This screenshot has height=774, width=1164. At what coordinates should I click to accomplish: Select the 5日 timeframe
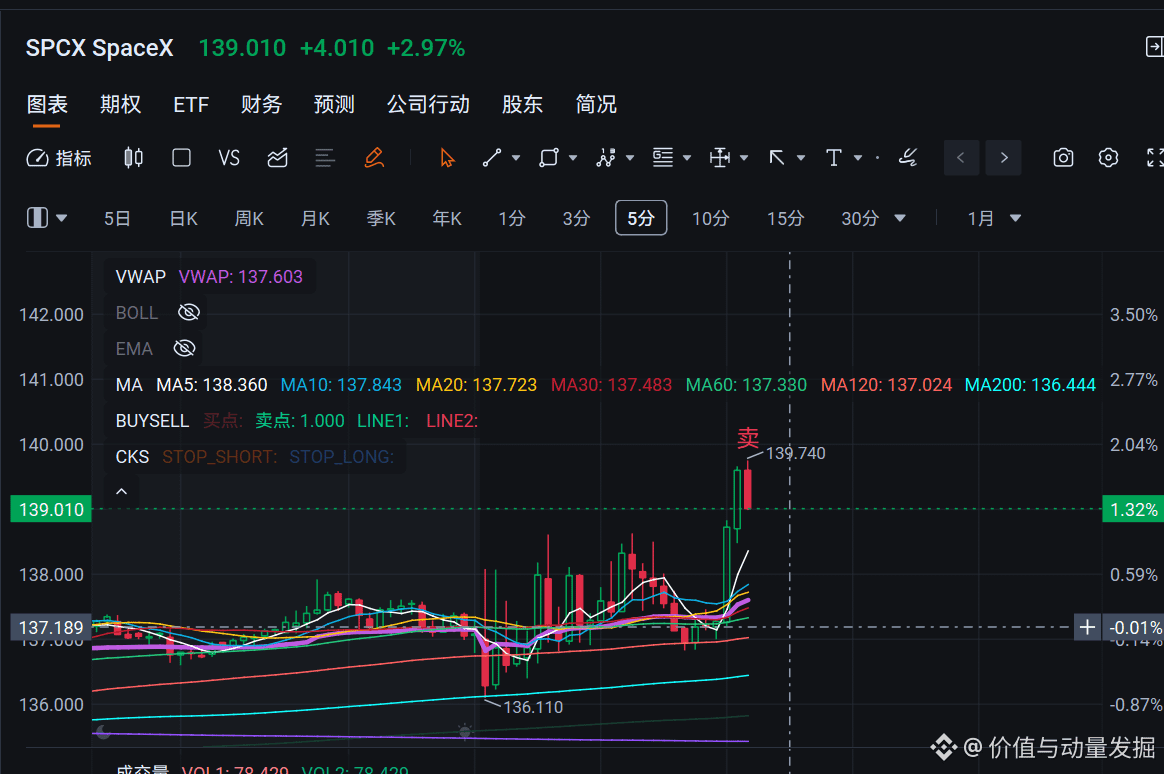(x=117, y=218)
